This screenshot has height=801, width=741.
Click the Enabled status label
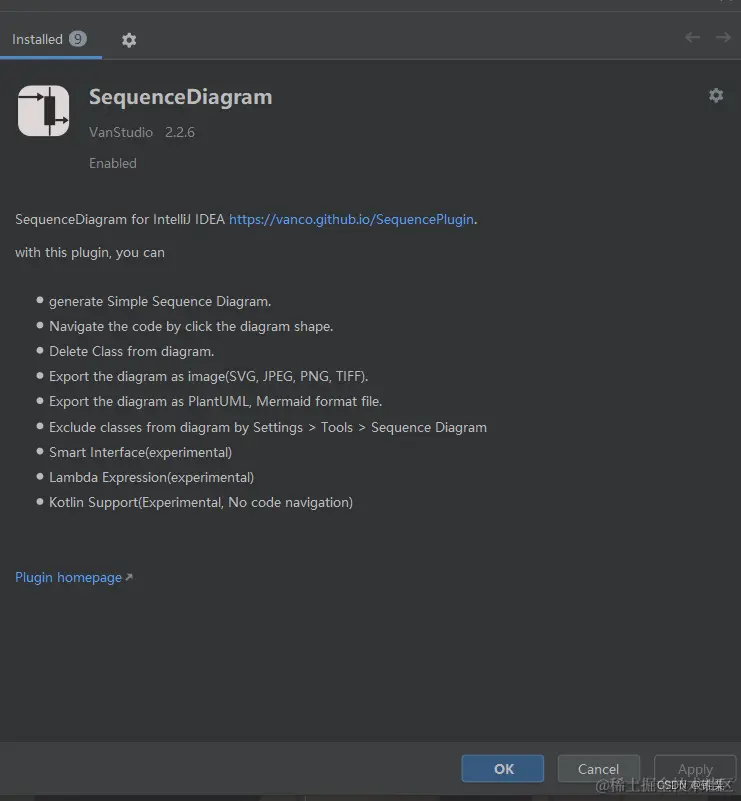click(x=113, y=163)
